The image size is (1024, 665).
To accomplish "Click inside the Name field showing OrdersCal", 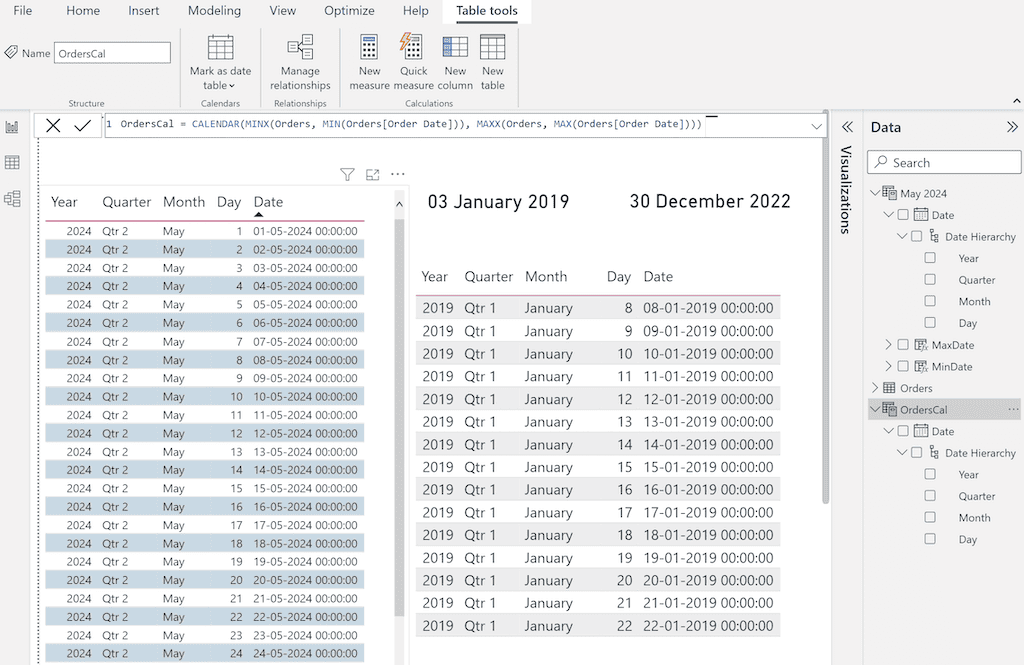I will click(x=111, y=52).
